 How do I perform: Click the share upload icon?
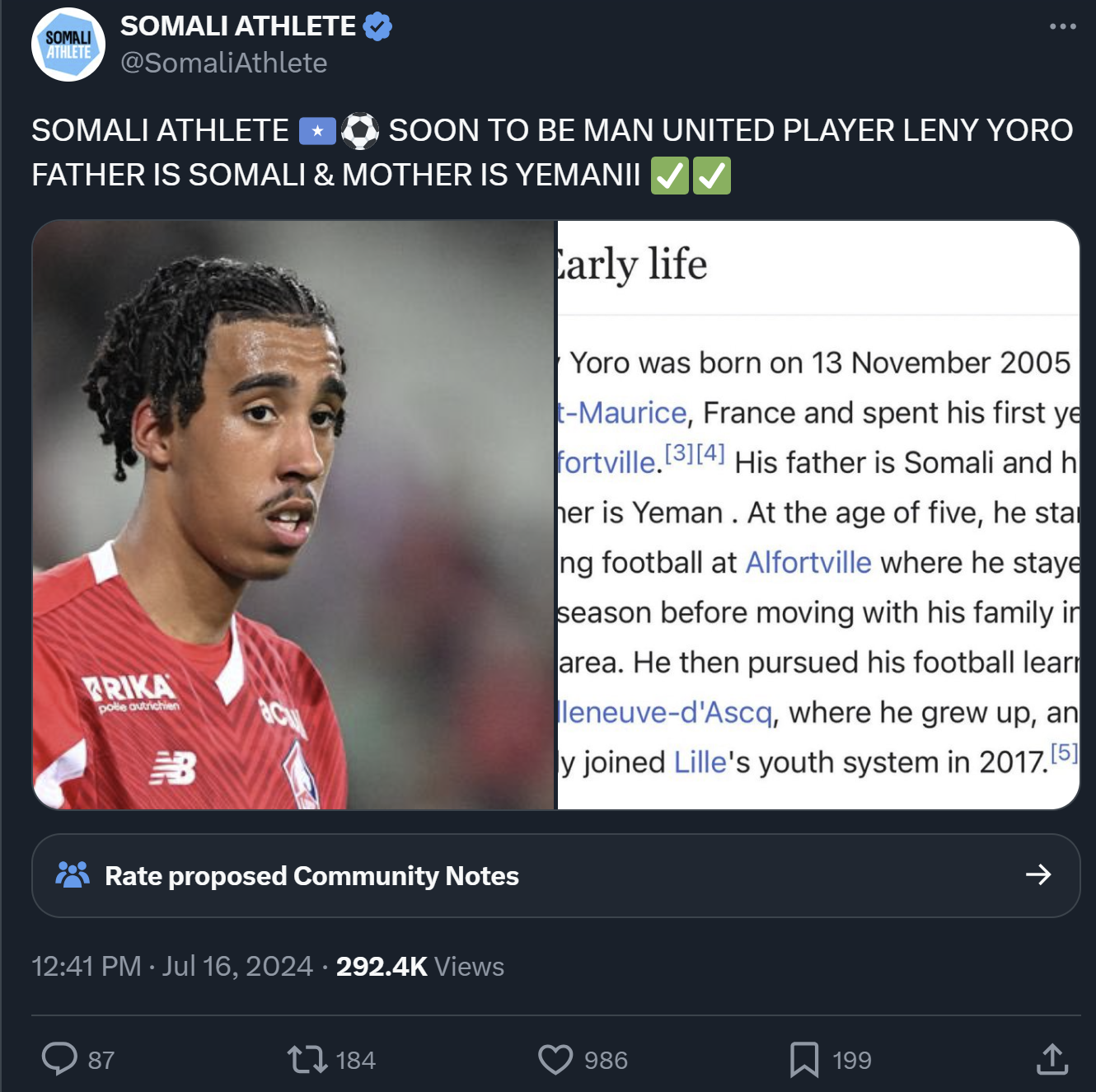(1052, 1059)
